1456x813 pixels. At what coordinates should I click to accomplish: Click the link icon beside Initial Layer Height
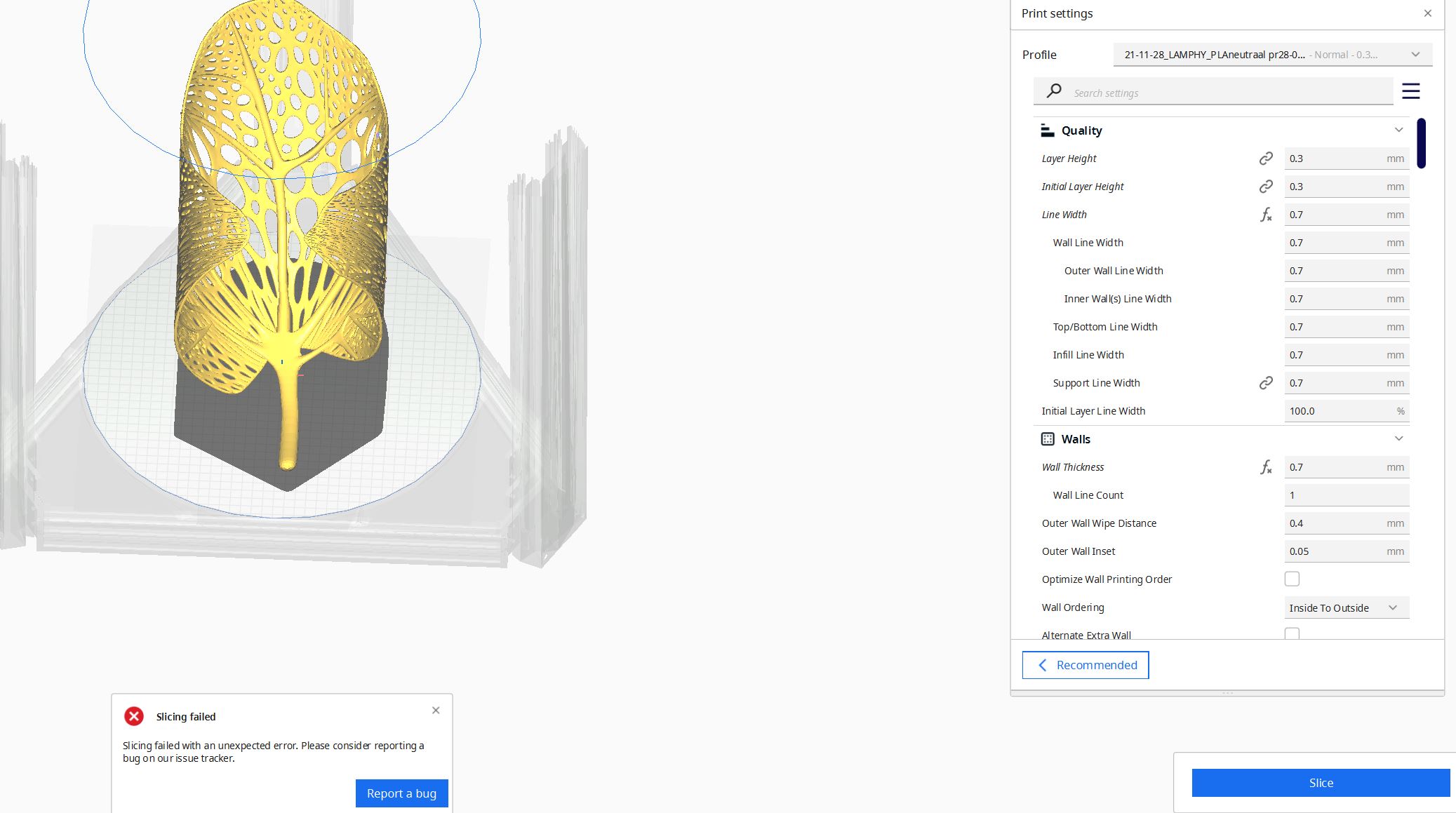(x=1266, y=186)
